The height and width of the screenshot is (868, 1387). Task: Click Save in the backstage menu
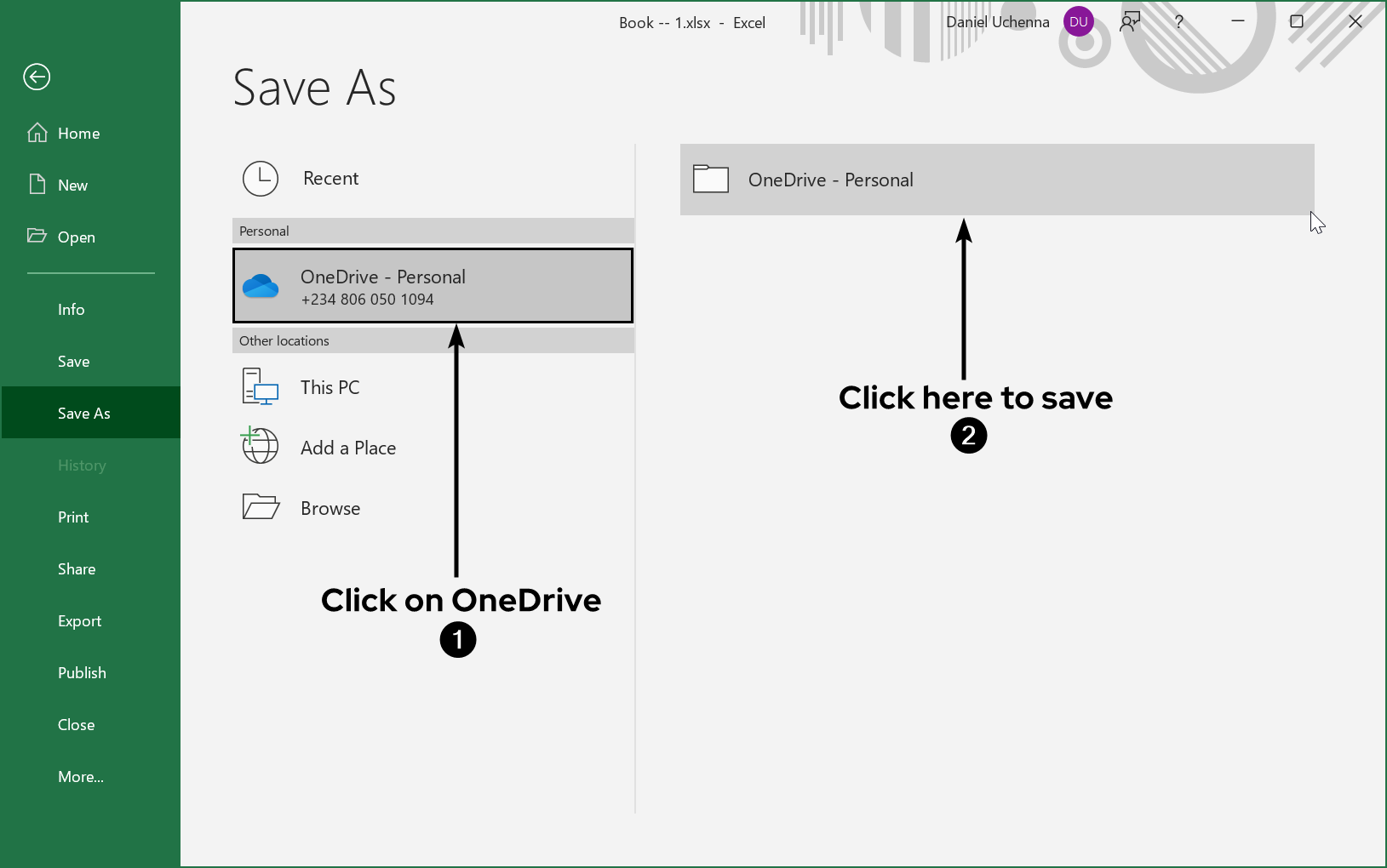click(x=73, y=362)
